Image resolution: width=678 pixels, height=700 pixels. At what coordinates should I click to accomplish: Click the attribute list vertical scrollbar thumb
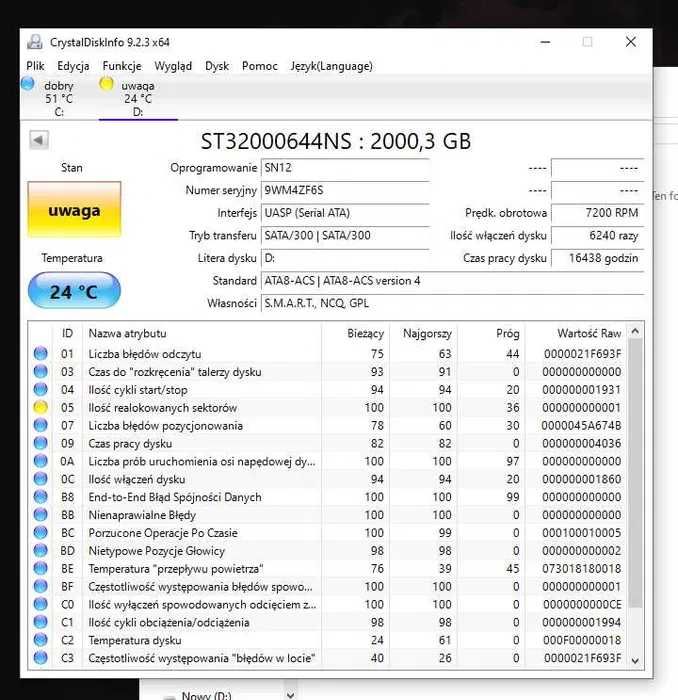[x=635, y=473]
